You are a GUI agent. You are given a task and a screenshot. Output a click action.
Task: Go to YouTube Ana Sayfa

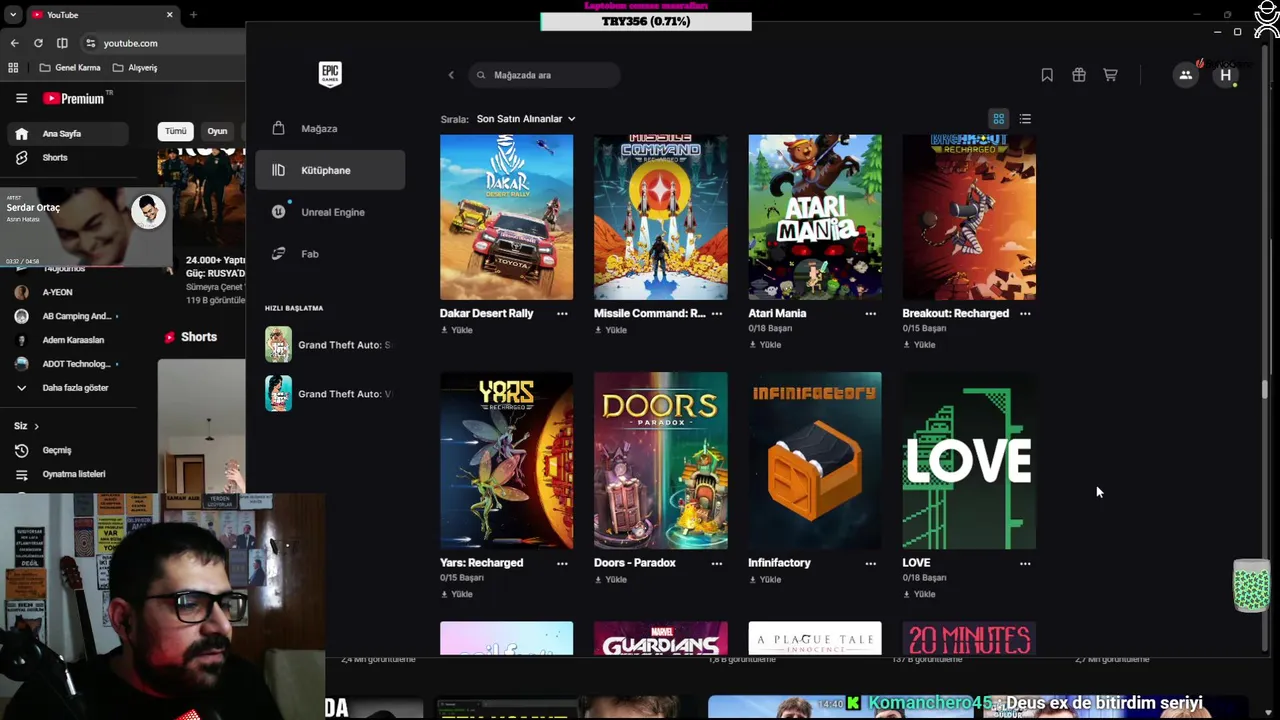[68, 133]
